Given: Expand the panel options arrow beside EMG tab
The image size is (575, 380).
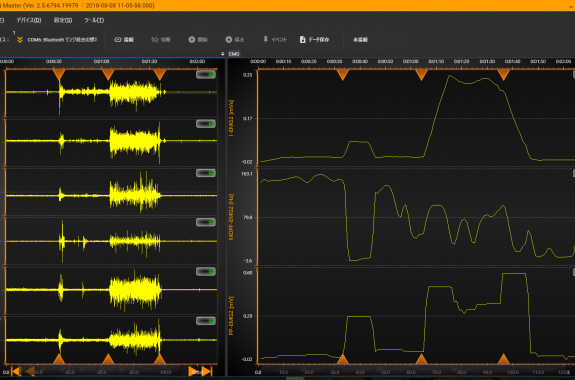Looking at the screenshot, I should (x=223, y=54).
